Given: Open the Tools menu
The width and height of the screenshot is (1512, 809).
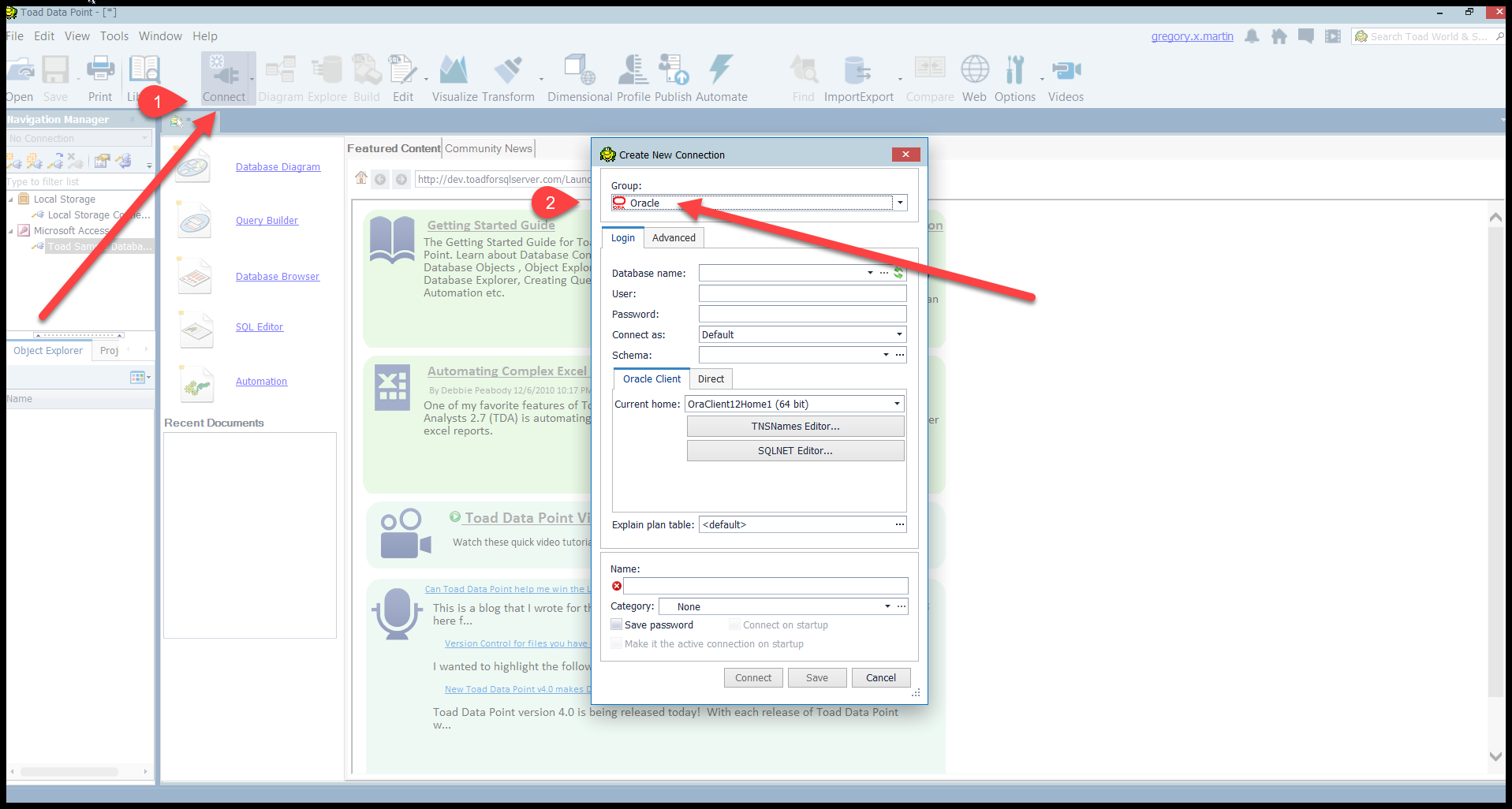Looking at the screenshot, I should pos(114,36).
